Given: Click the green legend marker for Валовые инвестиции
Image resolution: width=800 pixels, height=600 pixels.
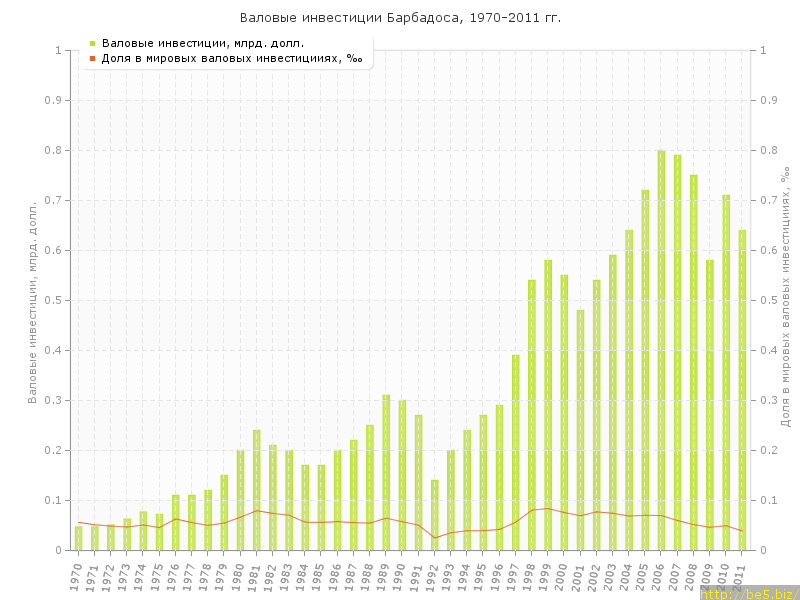Looking at the screenshot, I should pyautogui.click(x=92, y=43).
